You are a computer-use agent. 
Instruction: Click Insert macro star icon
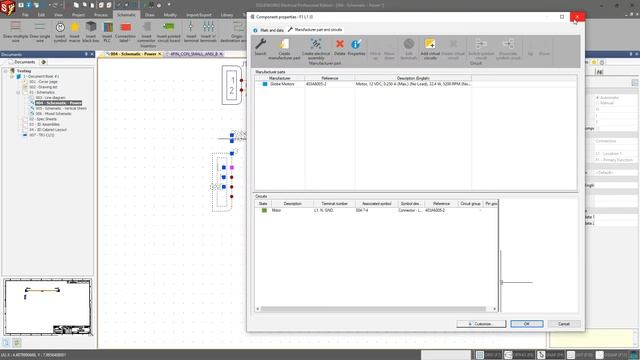(74, 27)
